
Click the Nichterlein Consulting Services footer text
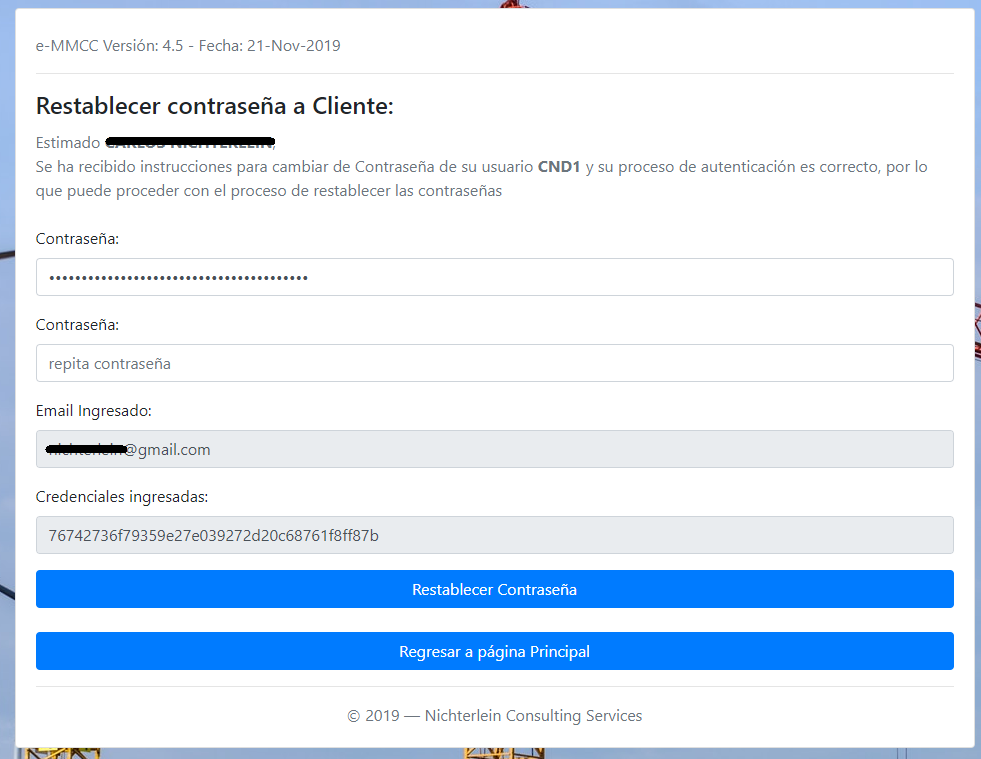click(533, 716)
